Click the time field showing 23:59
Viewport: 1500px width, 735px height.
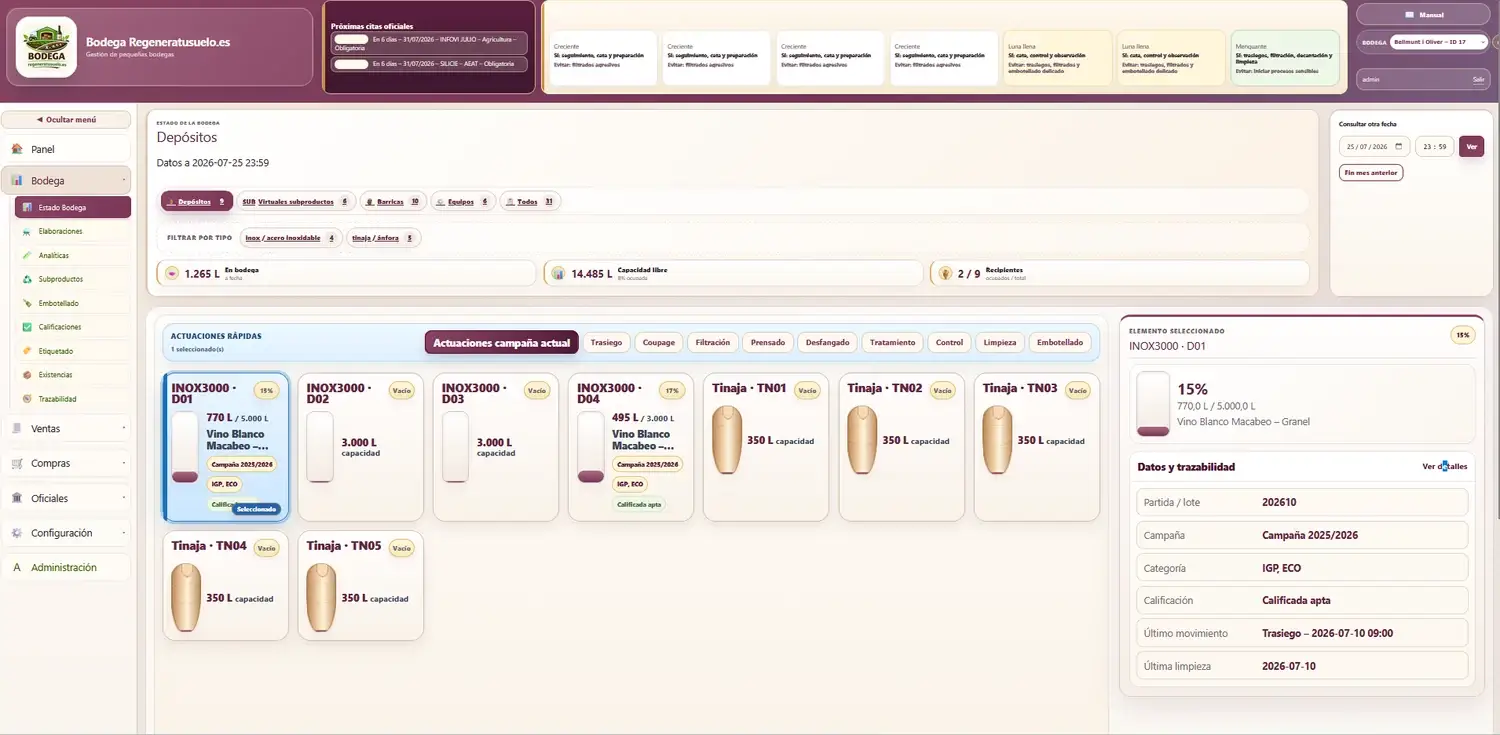(x=1435, y=146)
